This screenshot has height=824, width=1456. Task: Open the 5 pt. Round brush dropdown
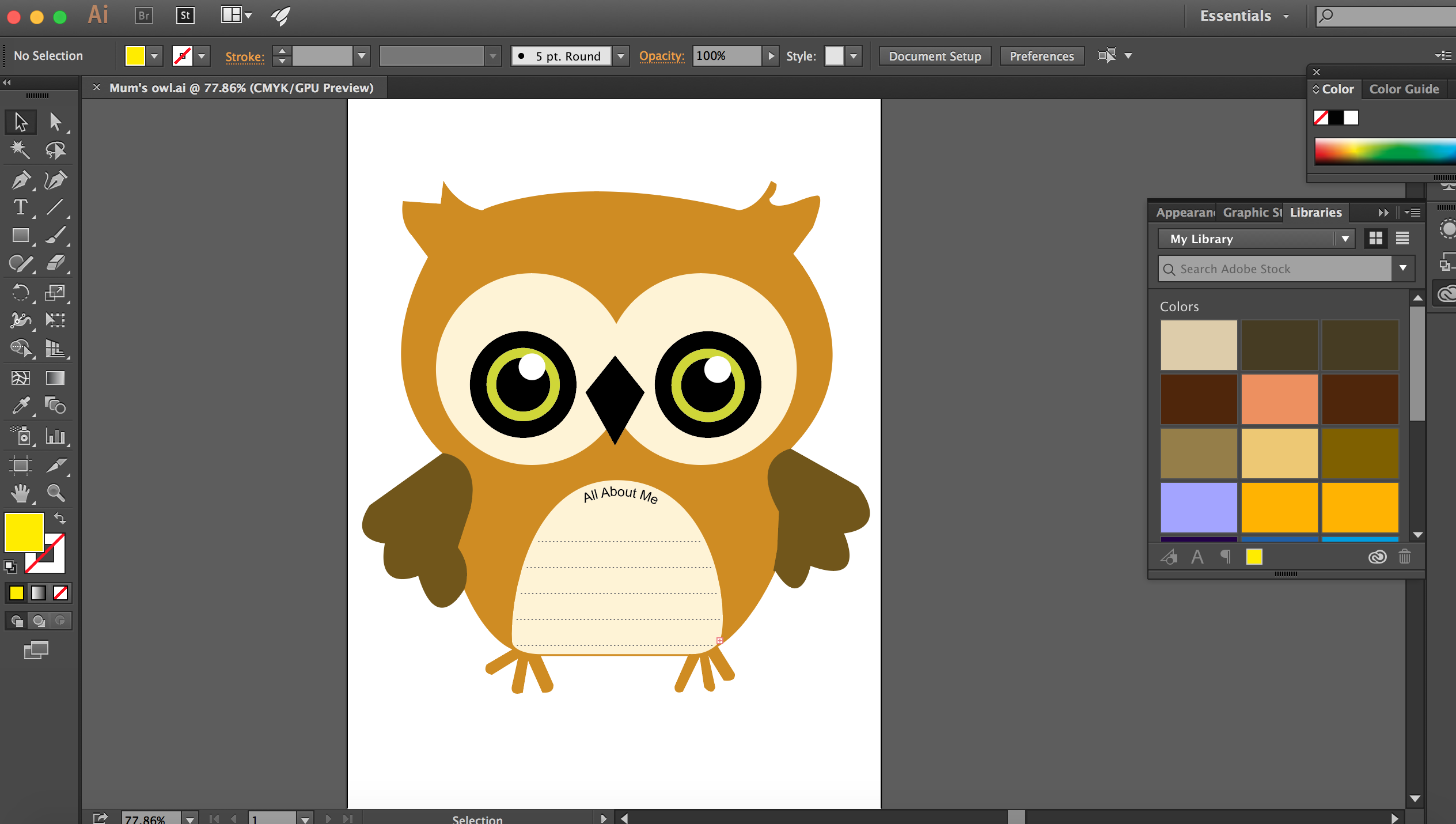[x=621, y=56]
